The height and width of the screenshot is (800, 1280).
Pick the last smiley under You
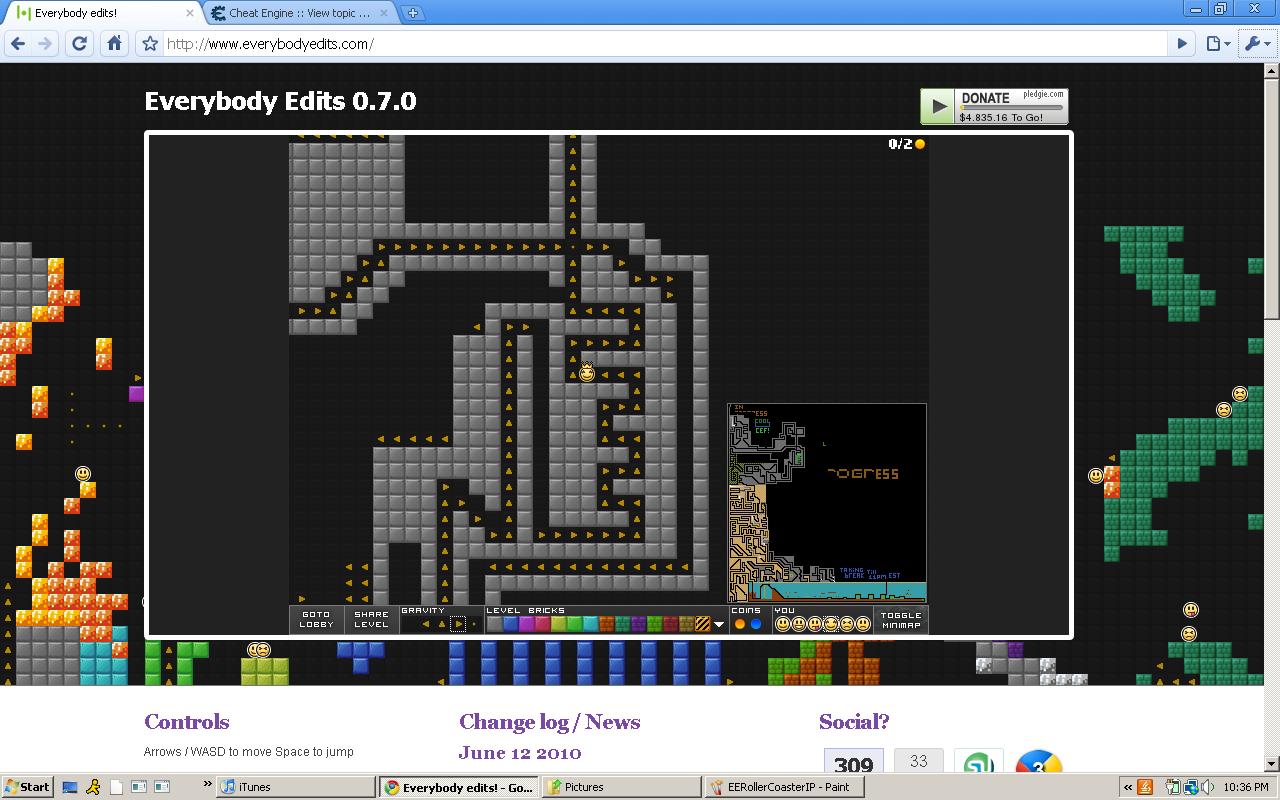click(x=862, y=624)
